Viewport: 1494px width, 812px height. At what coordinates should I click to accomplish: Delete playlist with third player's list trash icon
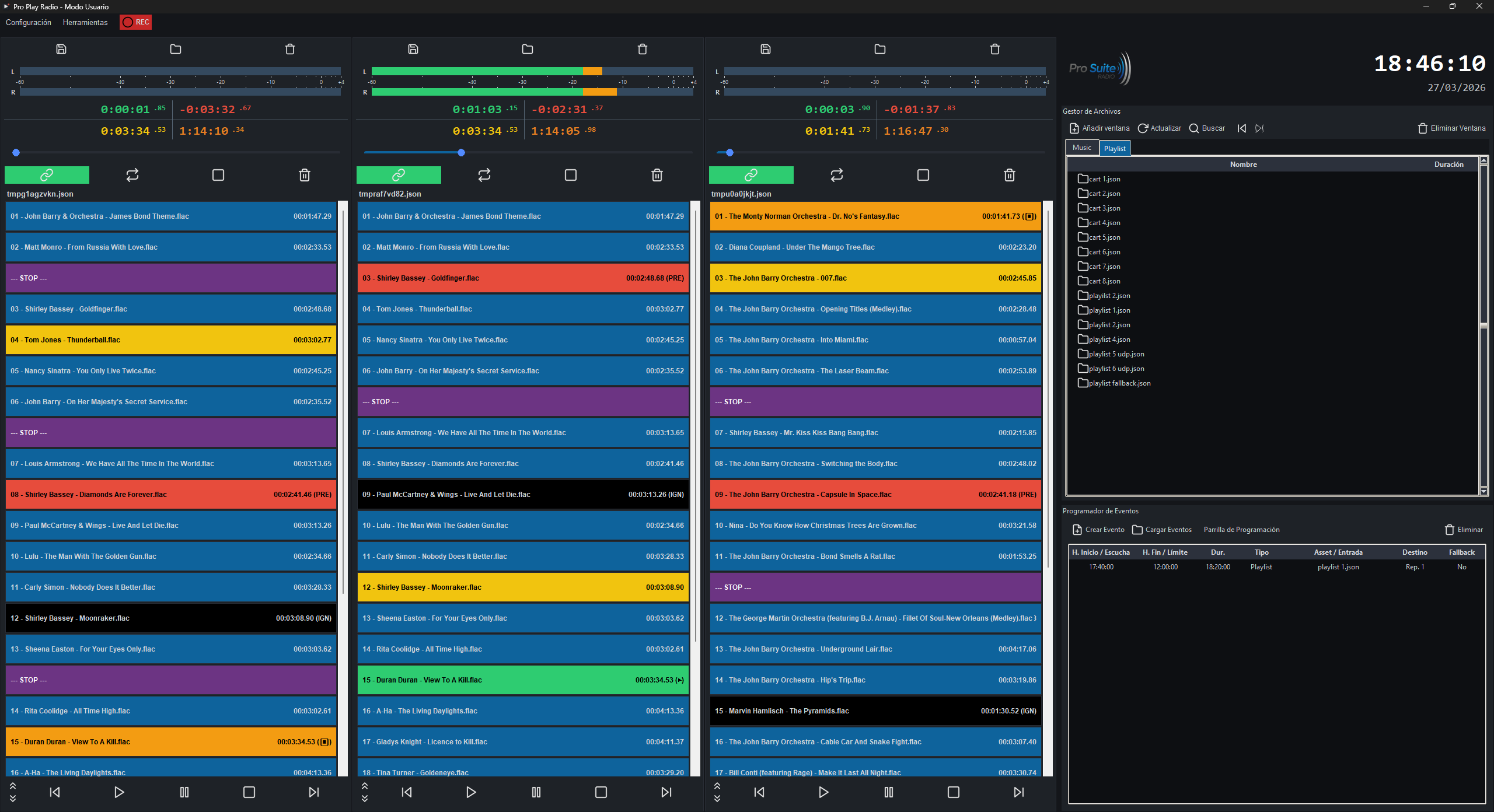point(1010,175)
